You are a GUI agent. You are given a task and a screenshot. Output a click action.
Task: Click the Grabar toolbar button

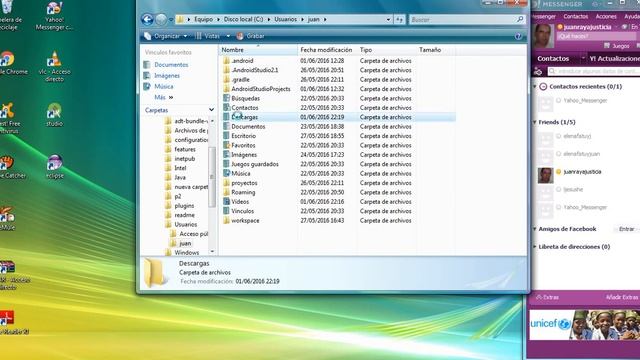251,36
